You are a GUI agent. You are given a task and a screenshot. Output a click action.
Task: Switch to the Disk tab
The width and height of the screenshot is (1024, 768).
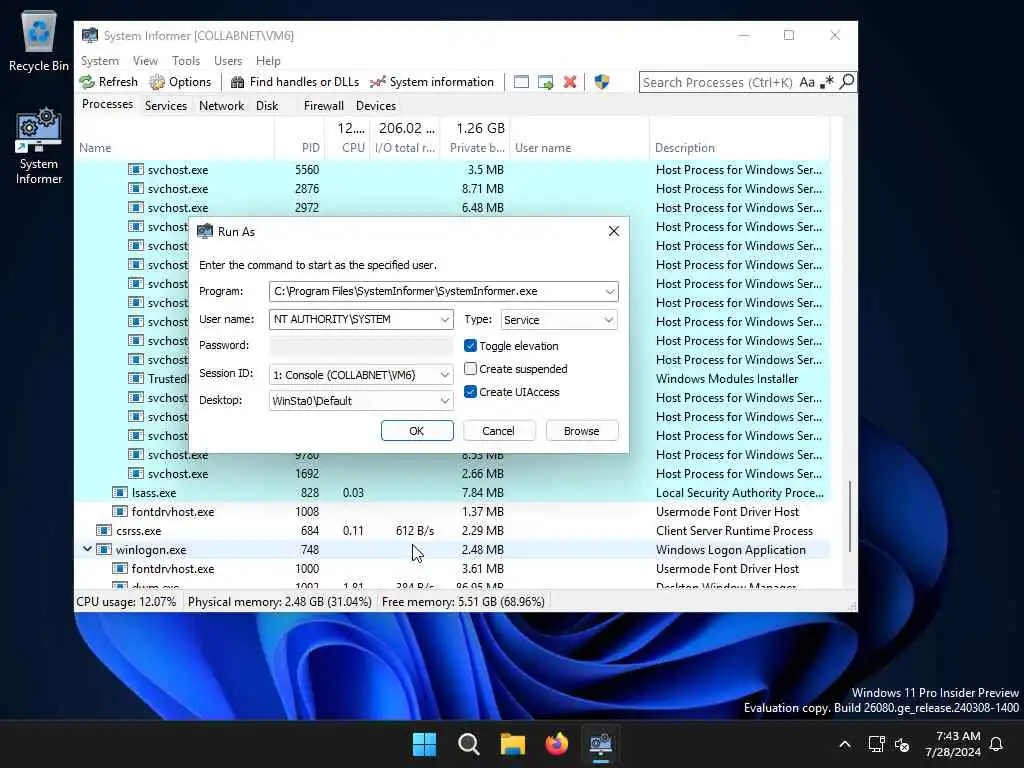(267, 106)
